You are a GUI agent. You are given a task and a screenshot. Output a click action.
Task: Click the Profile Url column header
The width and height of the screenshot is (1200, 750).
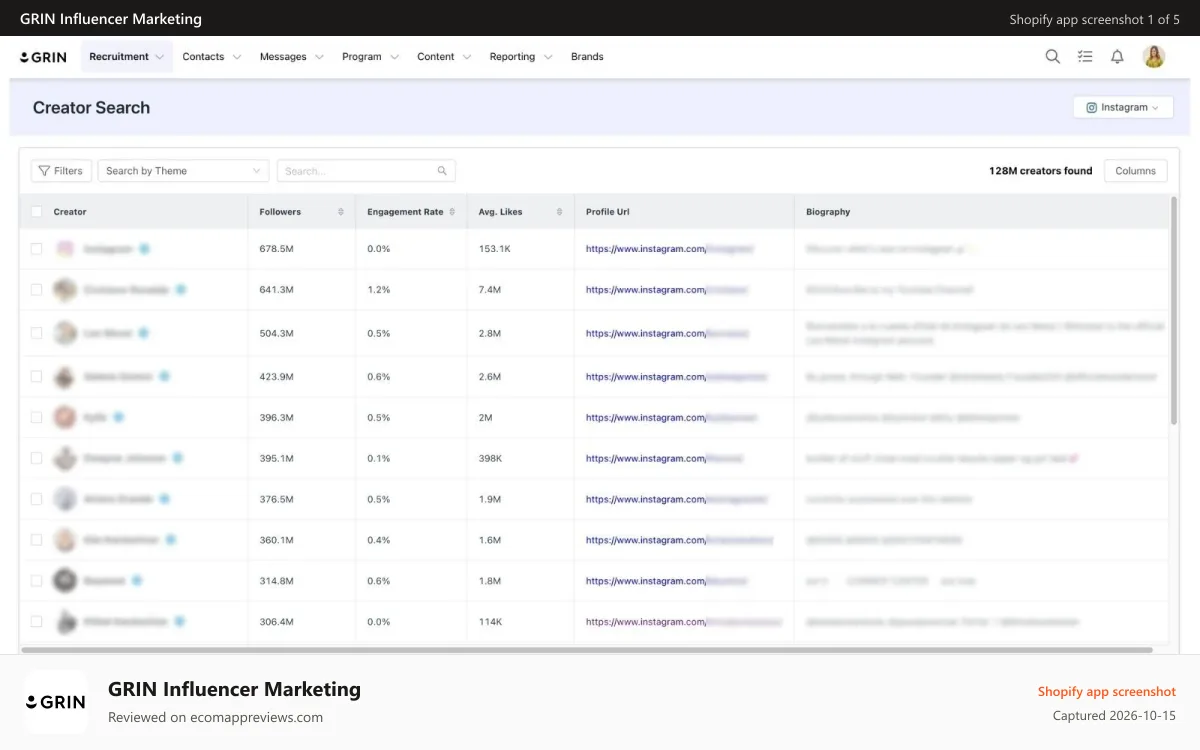[608, 212]
